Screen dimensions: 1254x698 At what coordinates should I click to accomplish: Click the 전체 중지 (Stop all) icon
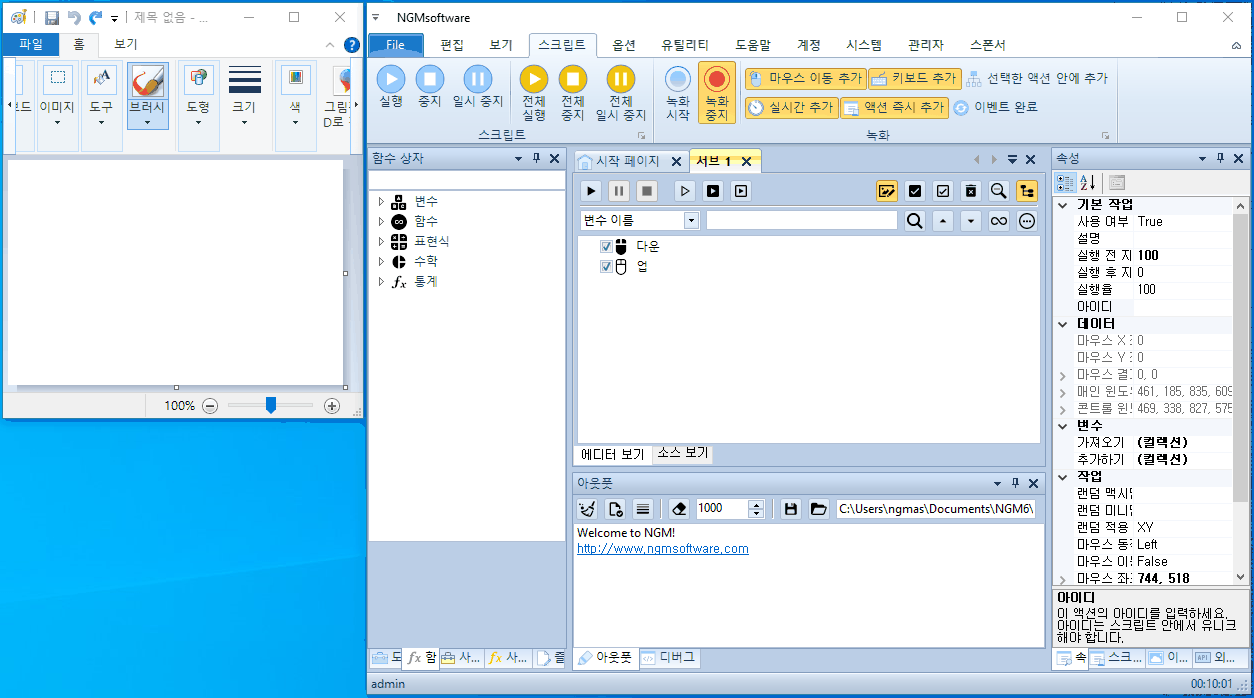pos(572,79)
